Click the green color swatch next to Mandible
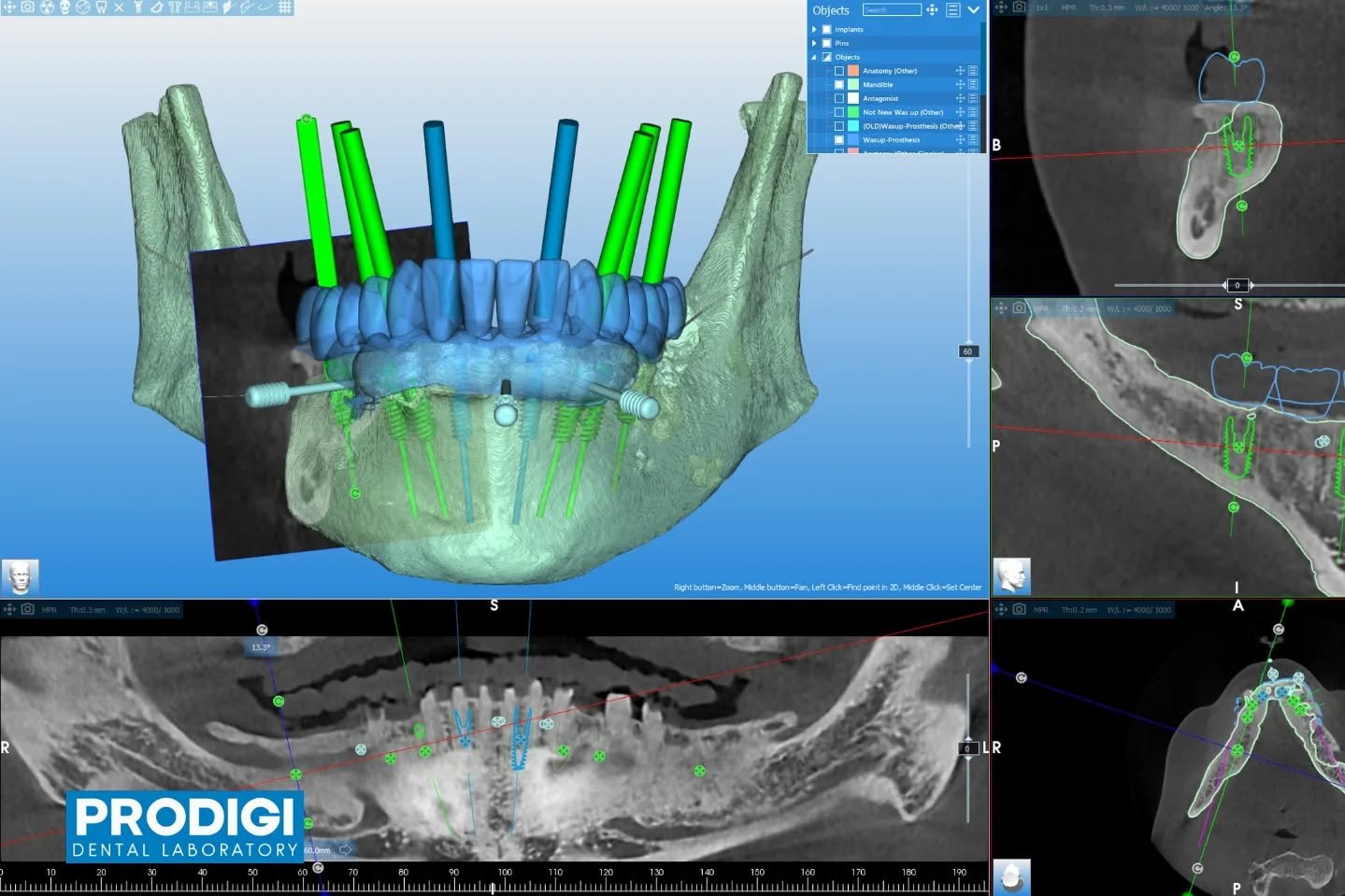This screenshot has width=1345, height=896. point(853,84)
